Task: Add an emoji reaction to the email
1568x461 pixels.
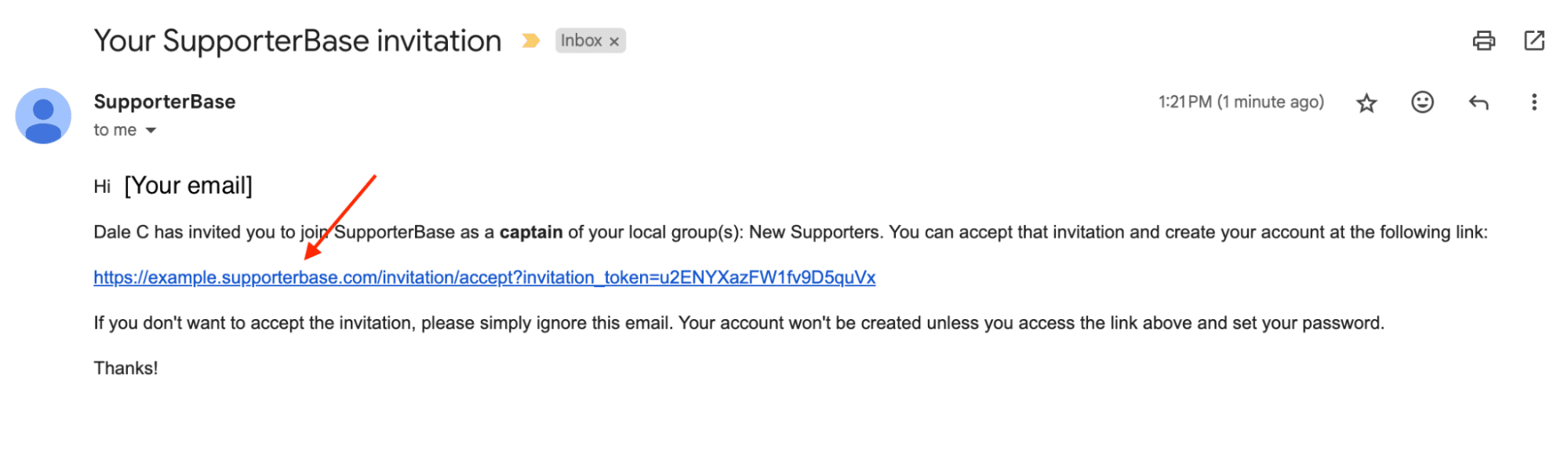Action: point(1422,103)
